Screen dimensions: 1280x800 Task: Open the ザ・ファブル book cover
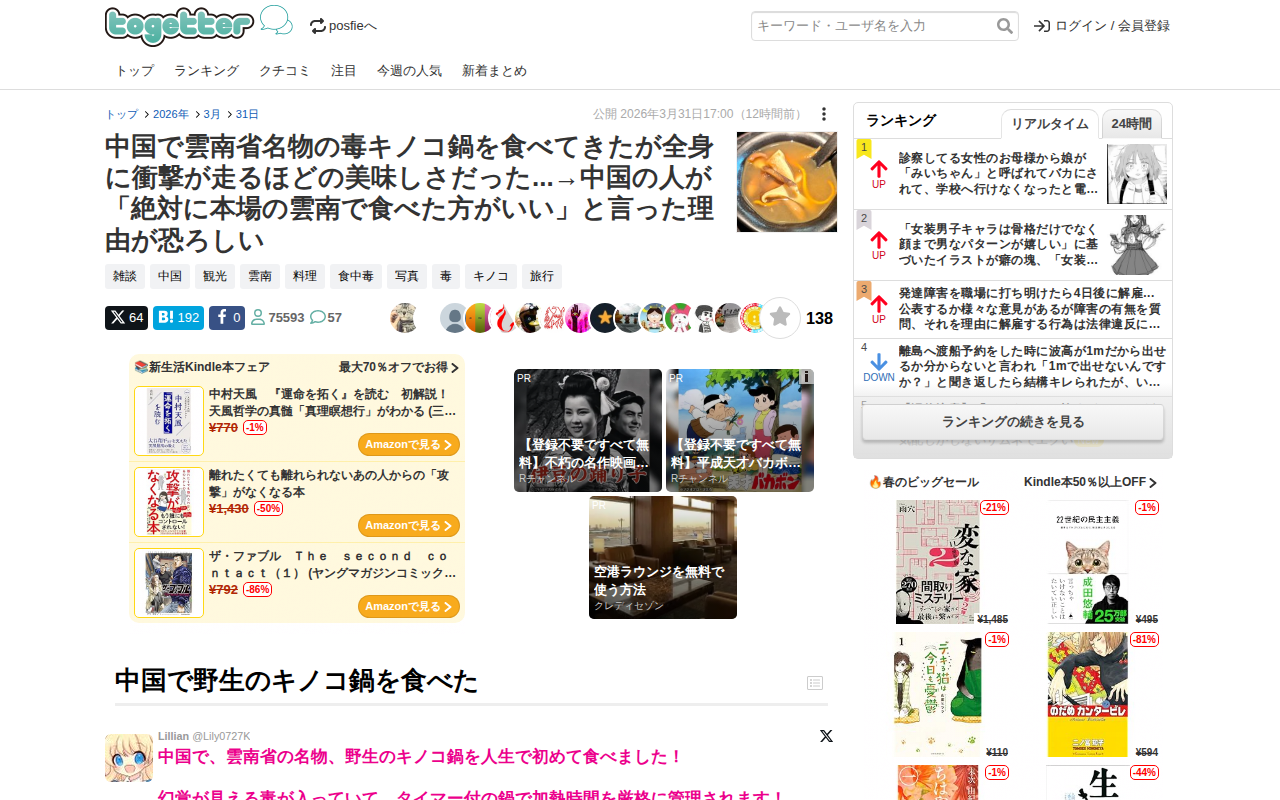pos(169,583)
